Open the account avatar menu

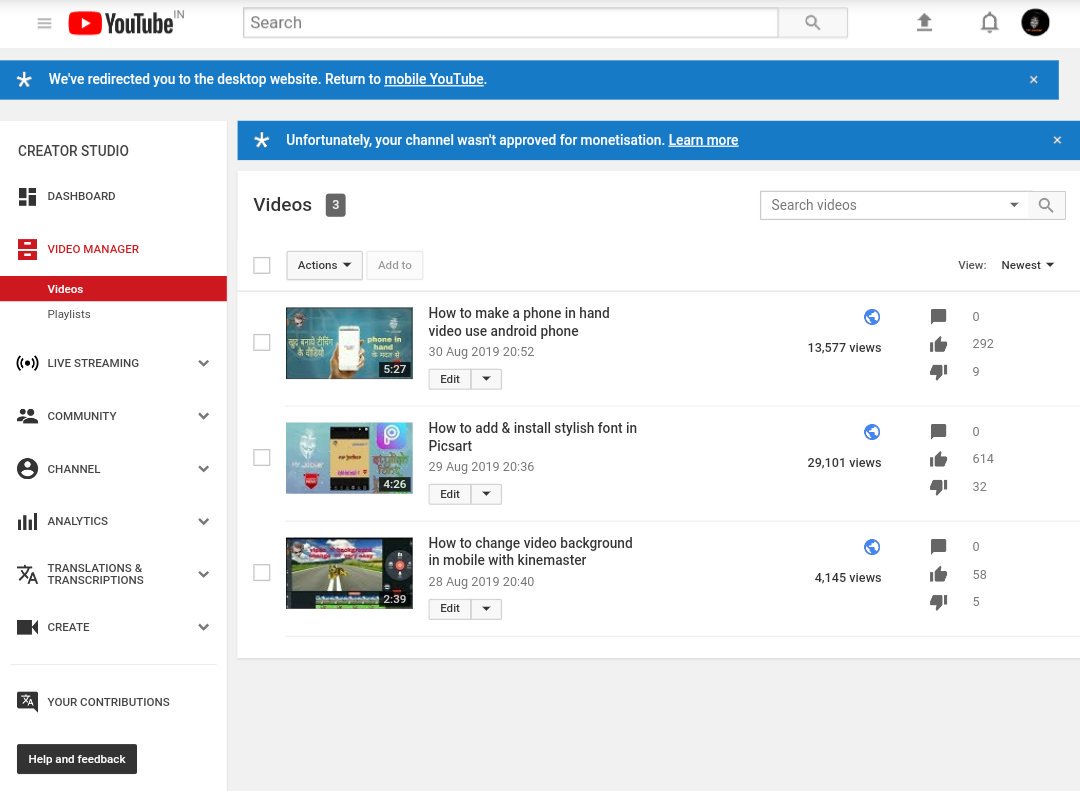pos(1035,23)
